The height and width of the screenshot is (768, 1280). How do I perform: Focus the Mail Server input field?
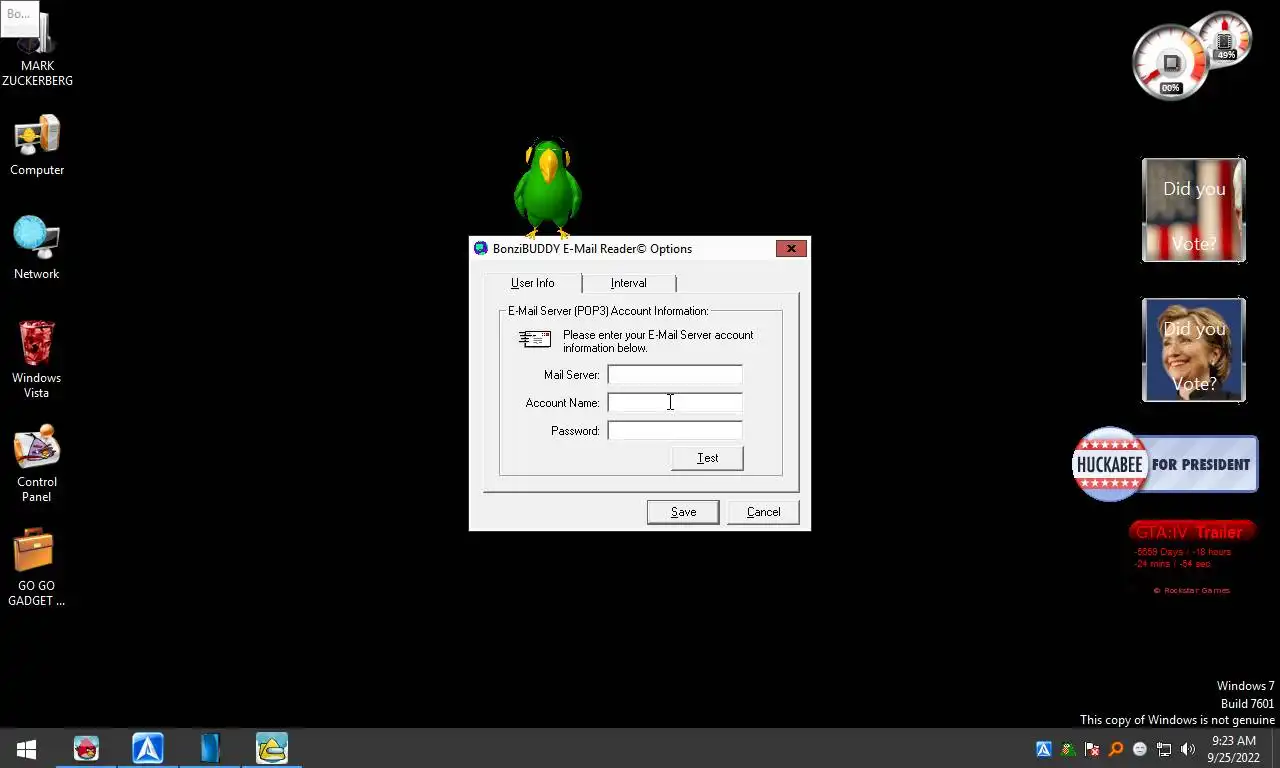(675, 375)
